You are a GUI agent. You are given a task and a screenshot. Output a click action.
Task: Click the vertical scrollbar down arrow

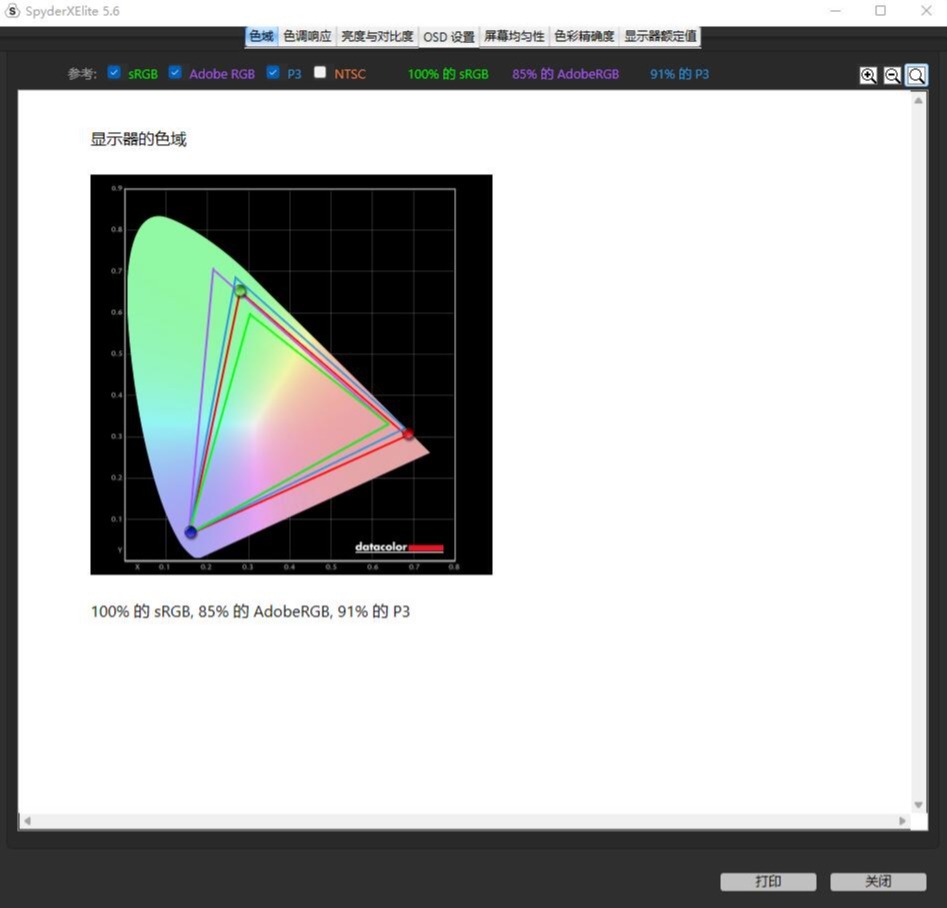(x=919, y=805)
